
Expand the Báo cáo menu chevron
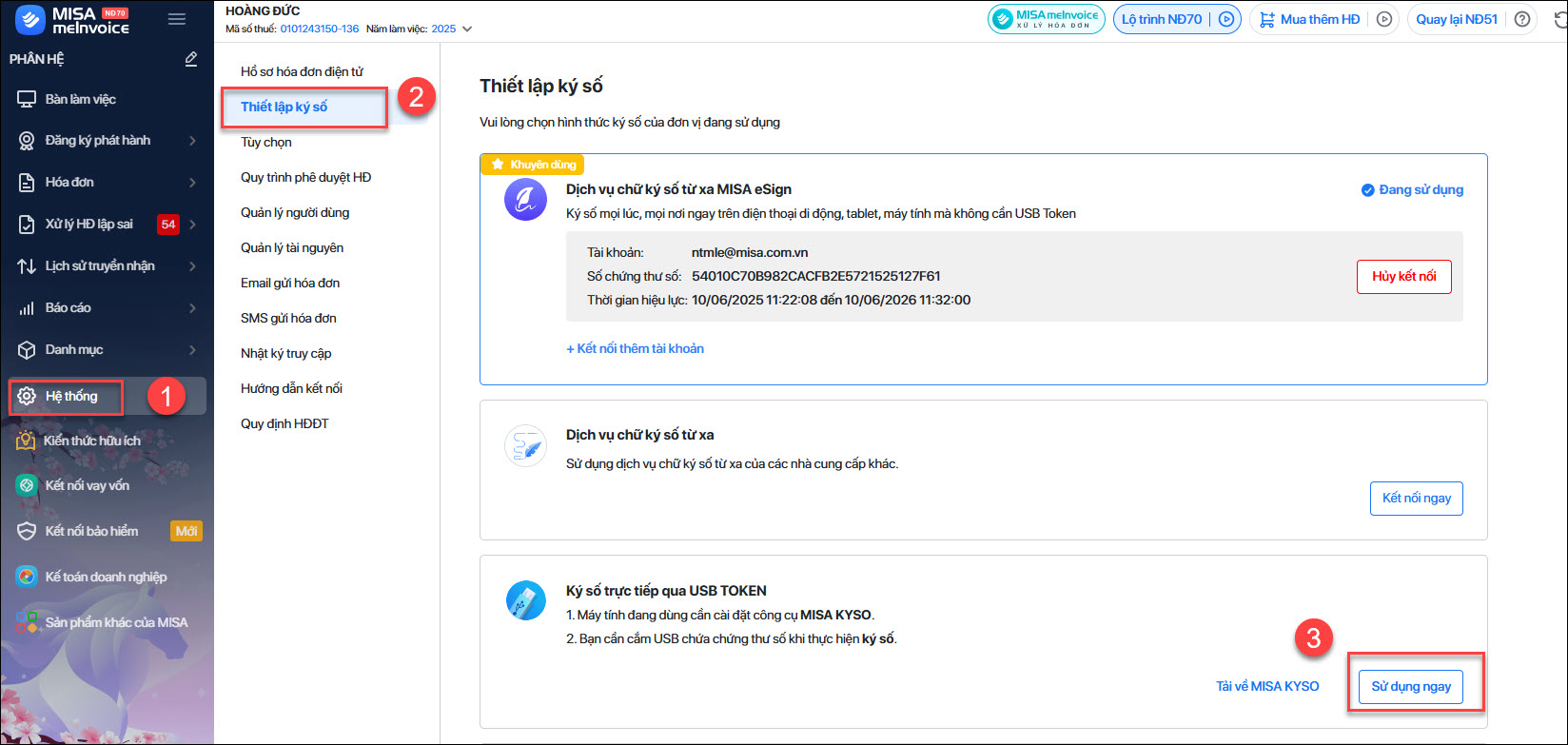click(192, 308)
